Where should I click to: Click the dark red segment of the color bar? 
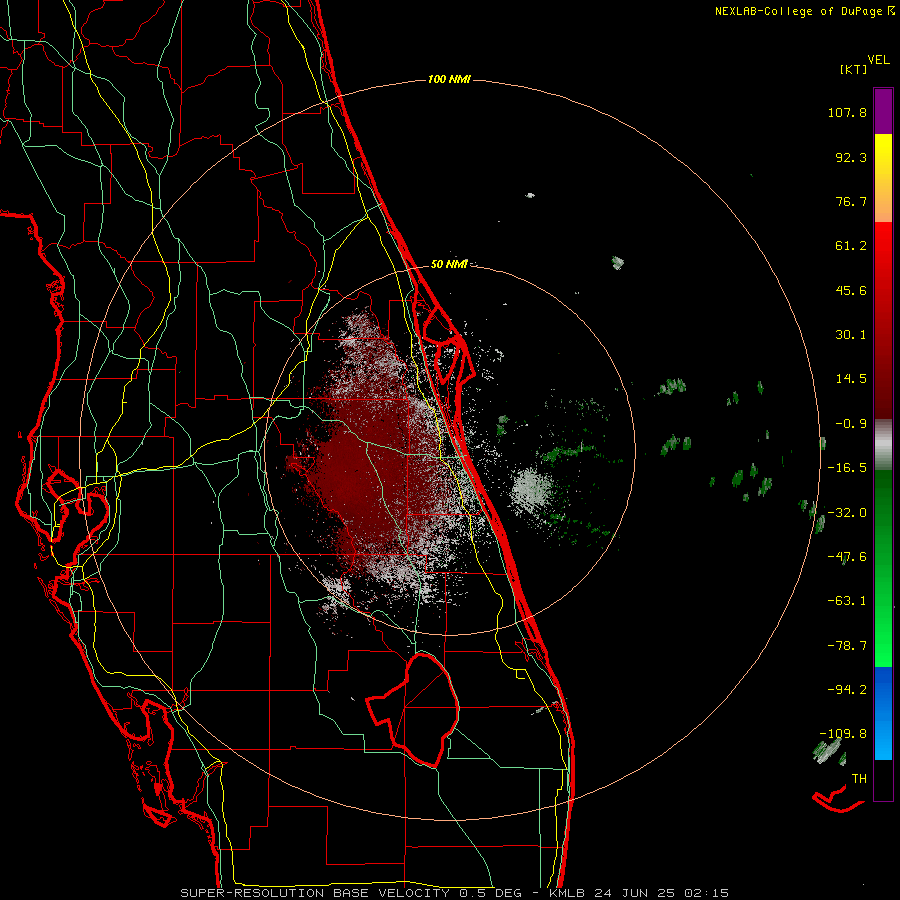[x=883, y=320]
